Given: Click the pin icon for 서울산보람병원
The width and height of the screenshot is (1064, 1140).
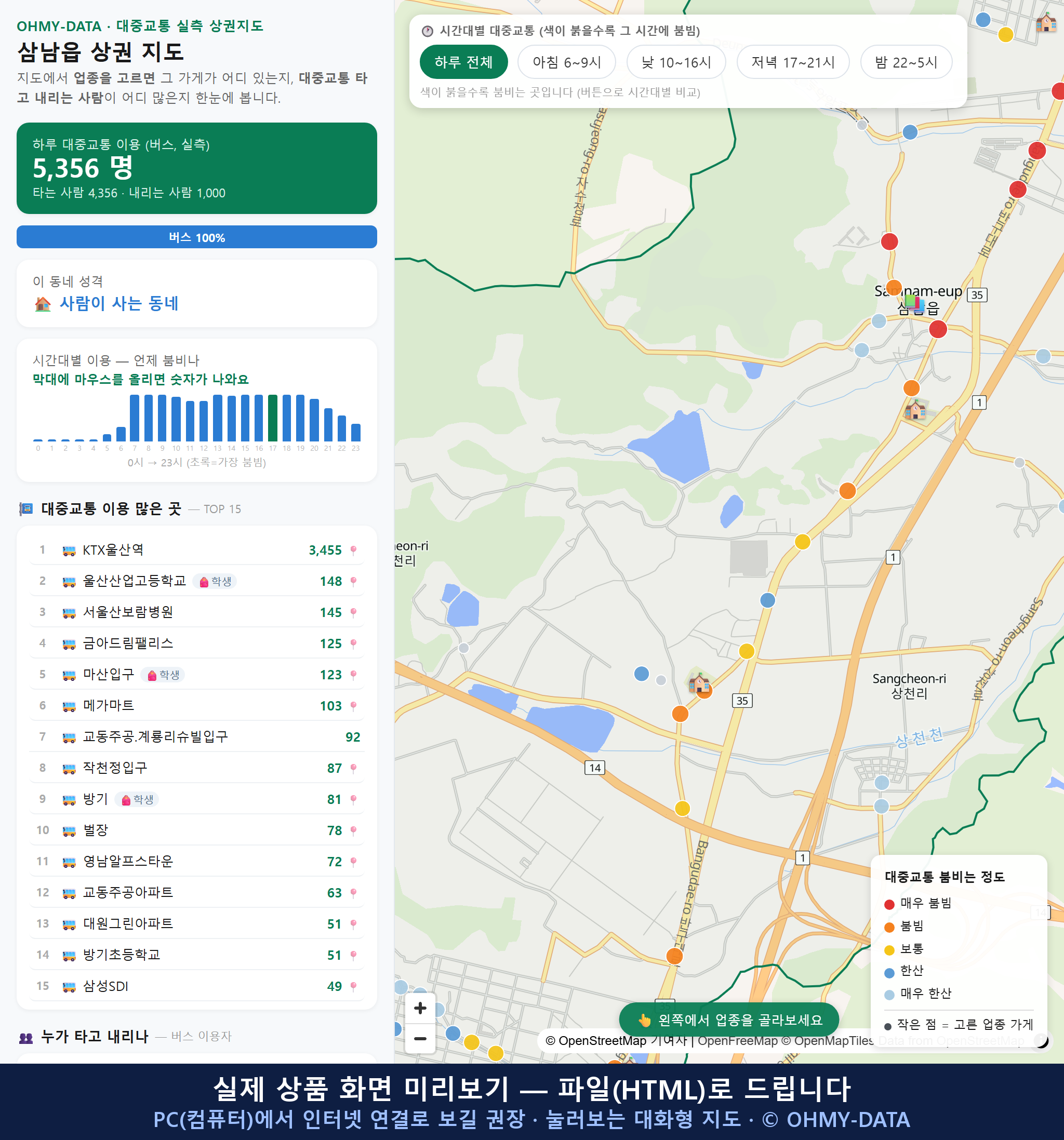Looking at the screenshot, I should coord(353,612).
